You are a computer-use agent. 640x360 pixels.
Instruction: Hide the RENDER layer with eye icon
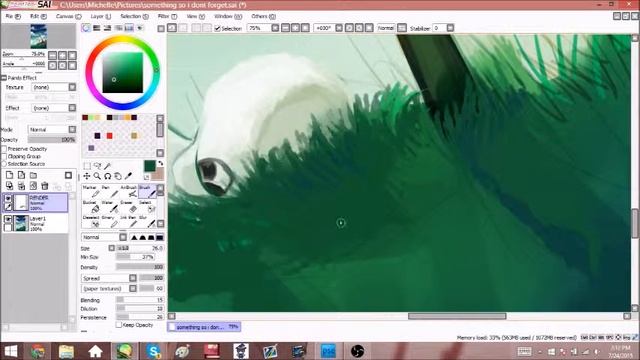pos(8,198)
